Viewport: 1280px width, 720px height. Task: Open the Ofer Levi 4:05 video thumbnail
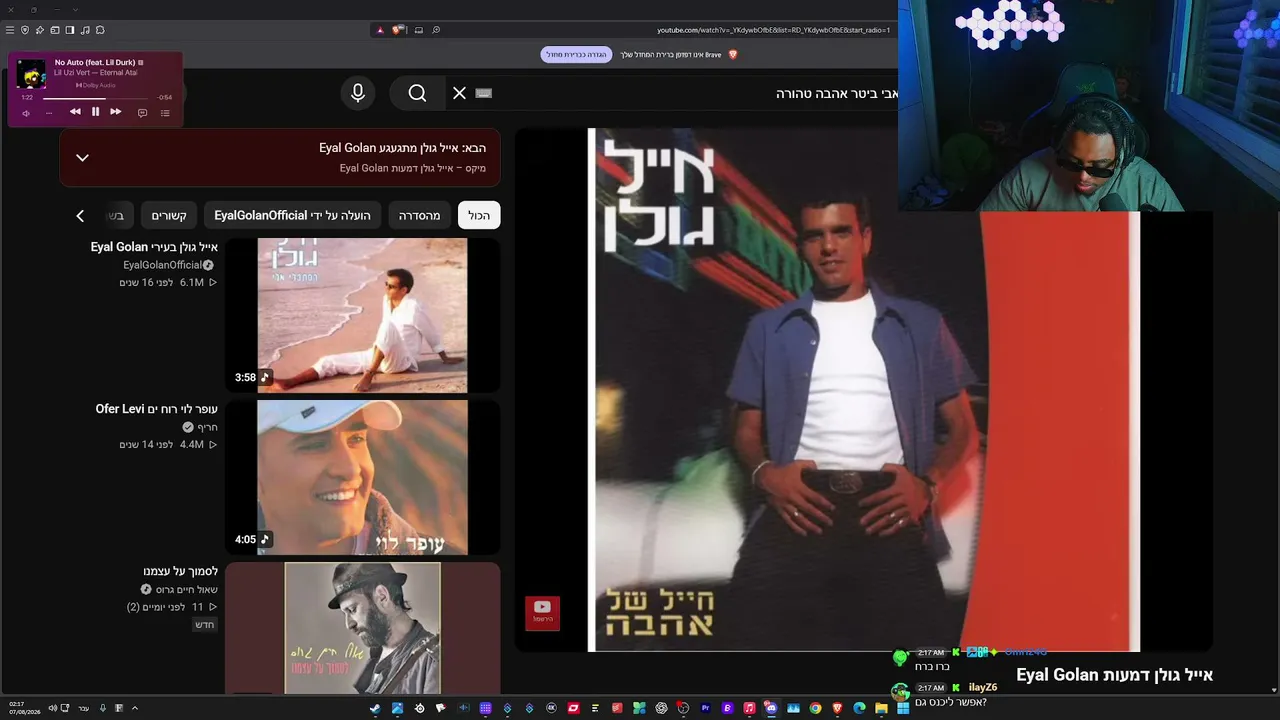(x=362, y=477)
